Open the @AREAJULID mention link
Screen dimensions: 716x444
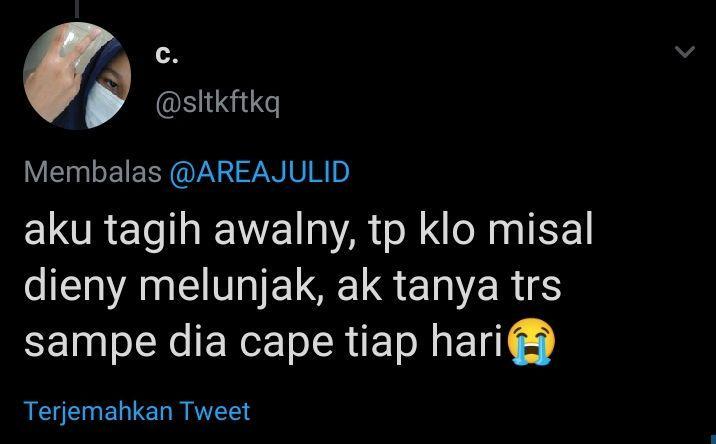point(259,172)
